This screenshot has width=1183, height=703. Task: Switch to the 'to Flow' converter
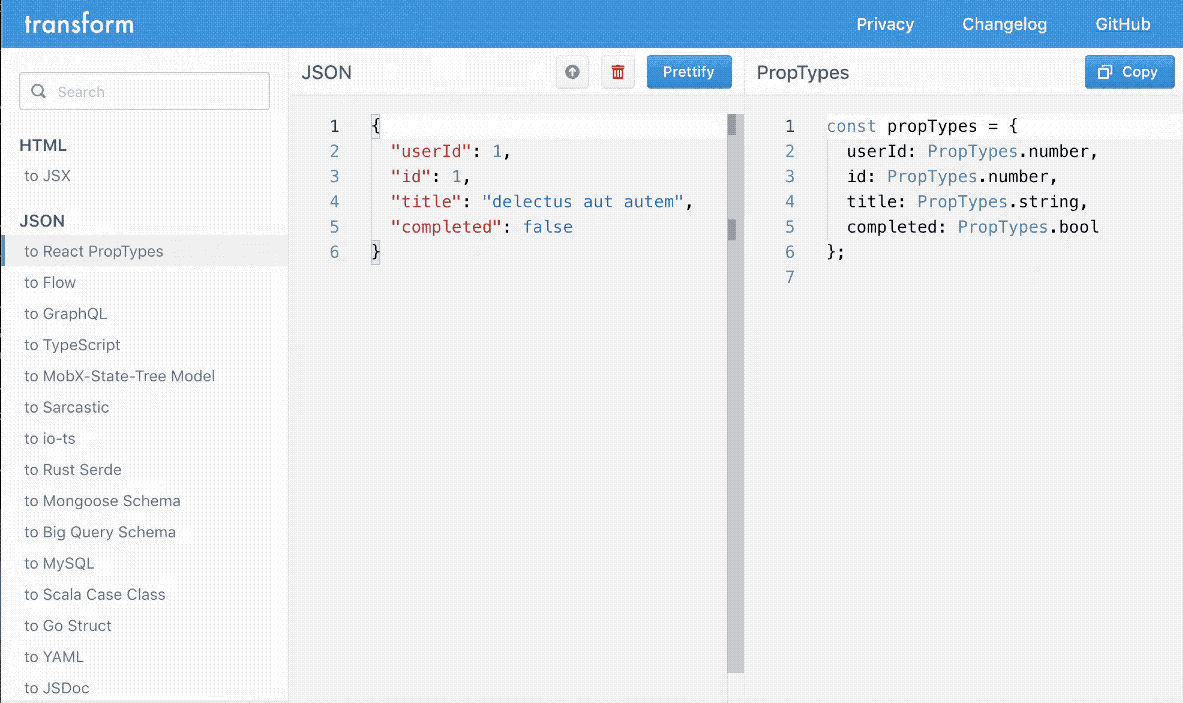pos(50,282)
